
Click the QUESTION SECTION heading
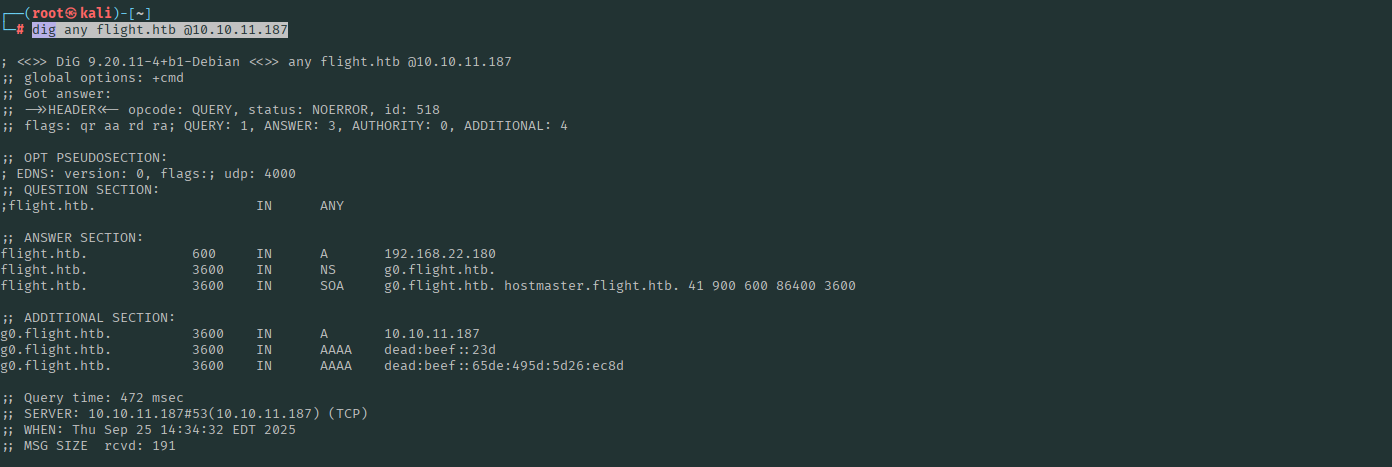[x=92, y=190]
